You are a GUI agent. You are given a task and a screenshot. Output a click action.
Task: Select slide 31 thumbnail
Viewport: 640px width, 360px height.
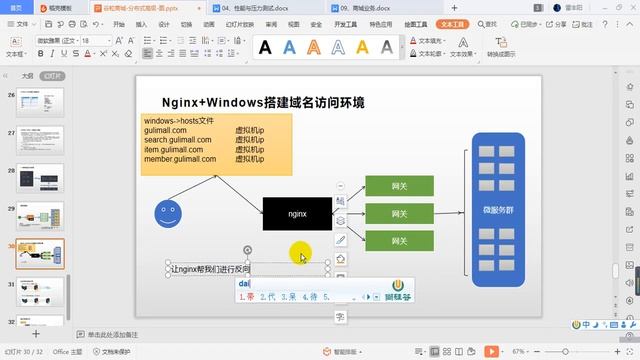pyautogui.click(x=40, y=291)
